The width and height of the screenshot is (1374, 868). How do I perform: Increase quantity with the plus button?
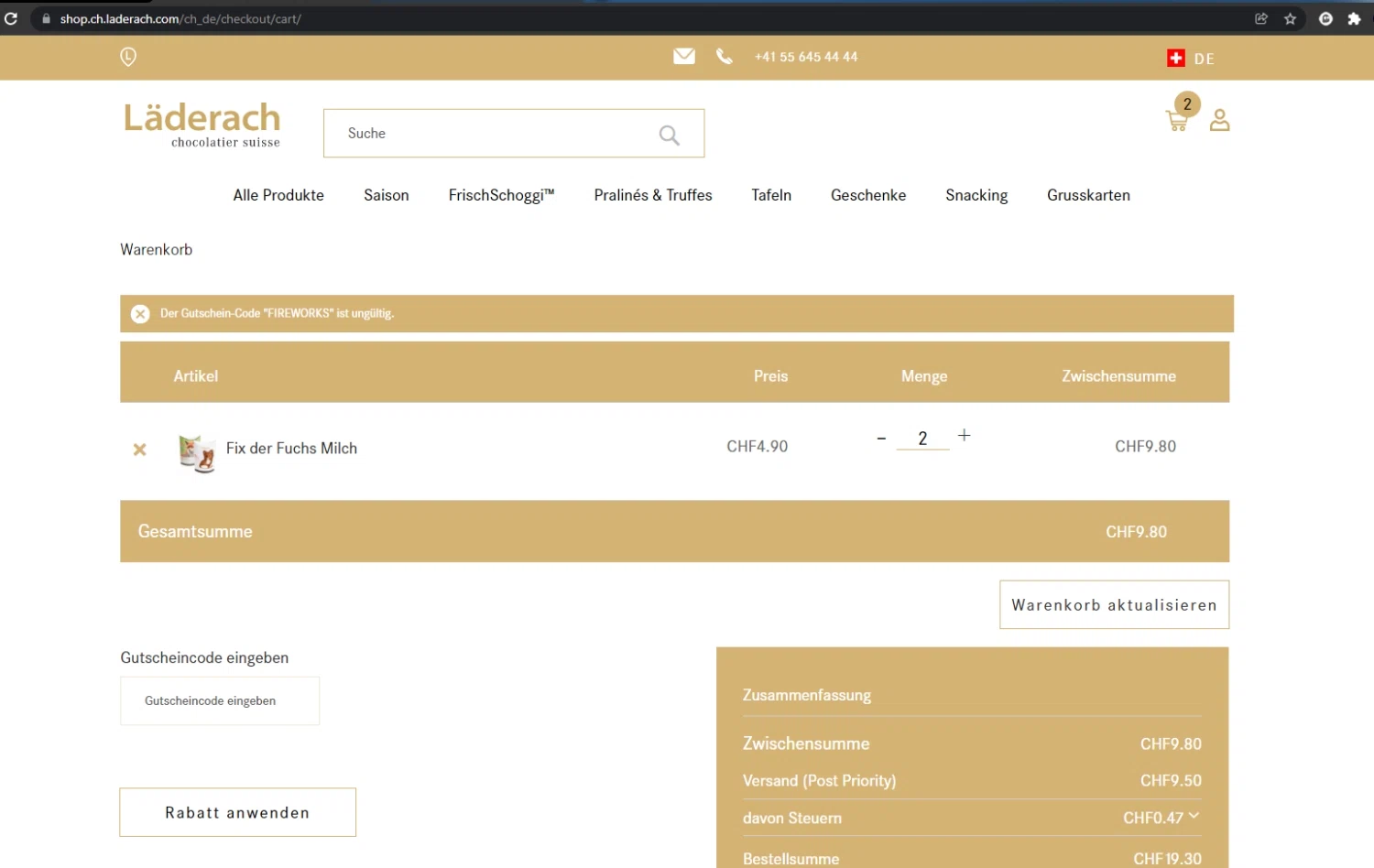(x=965, y=436)
